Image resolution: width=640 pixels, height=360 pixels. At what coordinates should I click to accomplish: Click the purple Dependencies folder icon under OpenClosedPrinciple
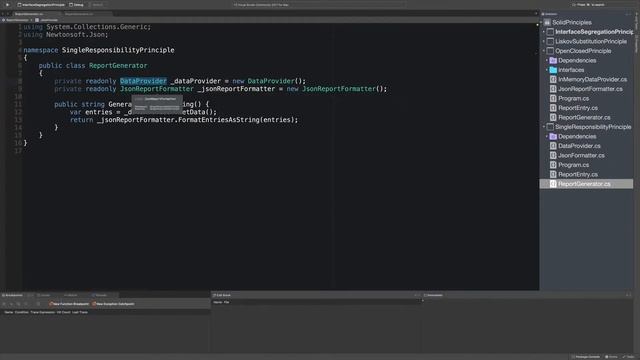click(x=553, y=60)
